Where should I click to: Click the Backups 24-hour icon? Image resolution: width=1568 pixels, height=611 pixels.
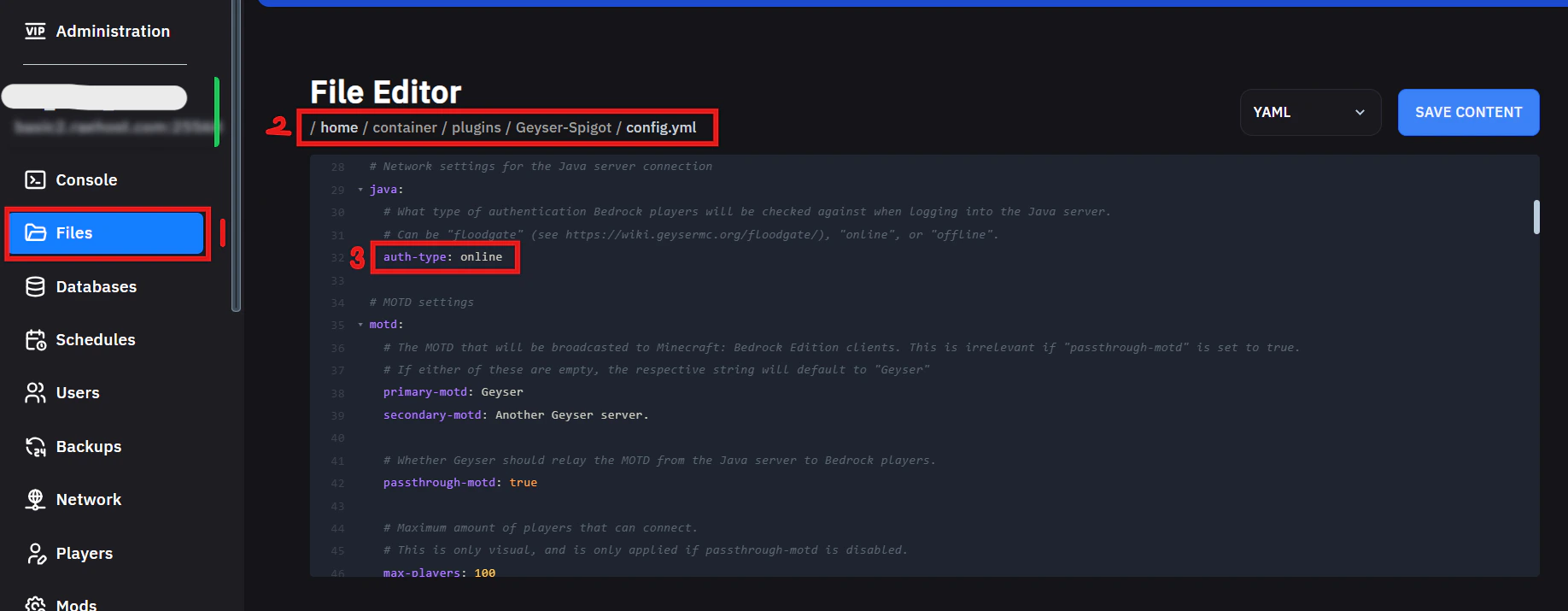[x=35, y=447]
